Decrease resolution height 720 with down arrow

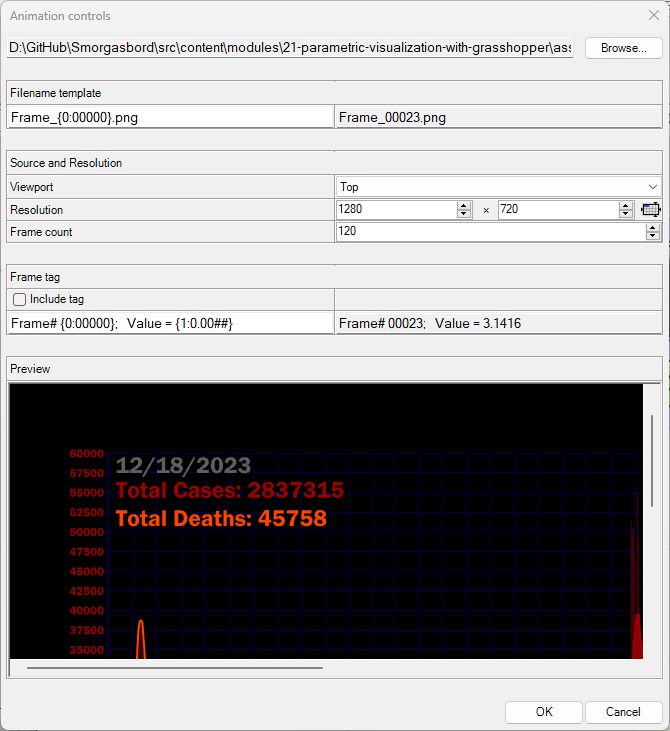625,214
